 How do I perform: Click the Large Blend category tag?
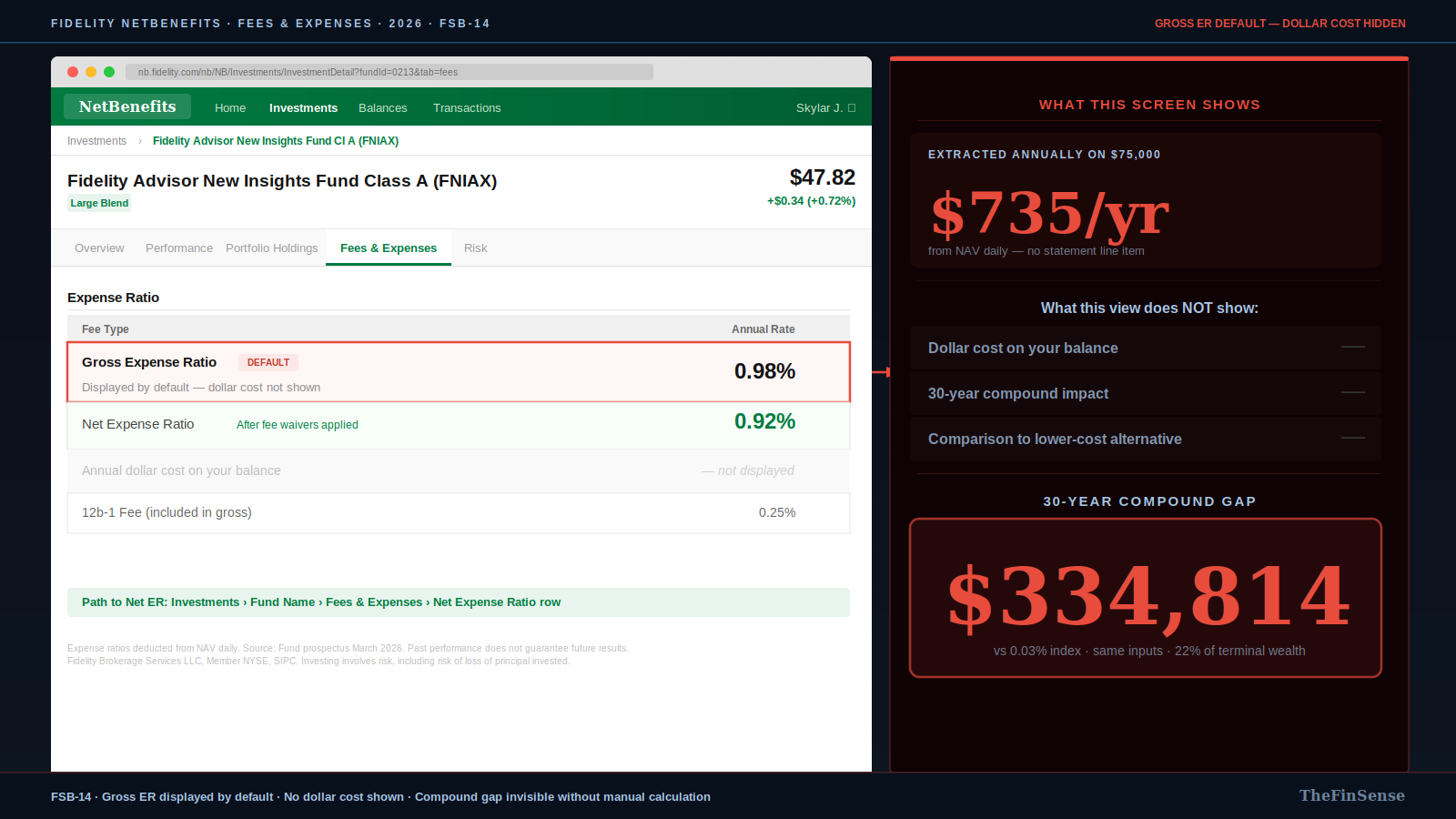98,203
